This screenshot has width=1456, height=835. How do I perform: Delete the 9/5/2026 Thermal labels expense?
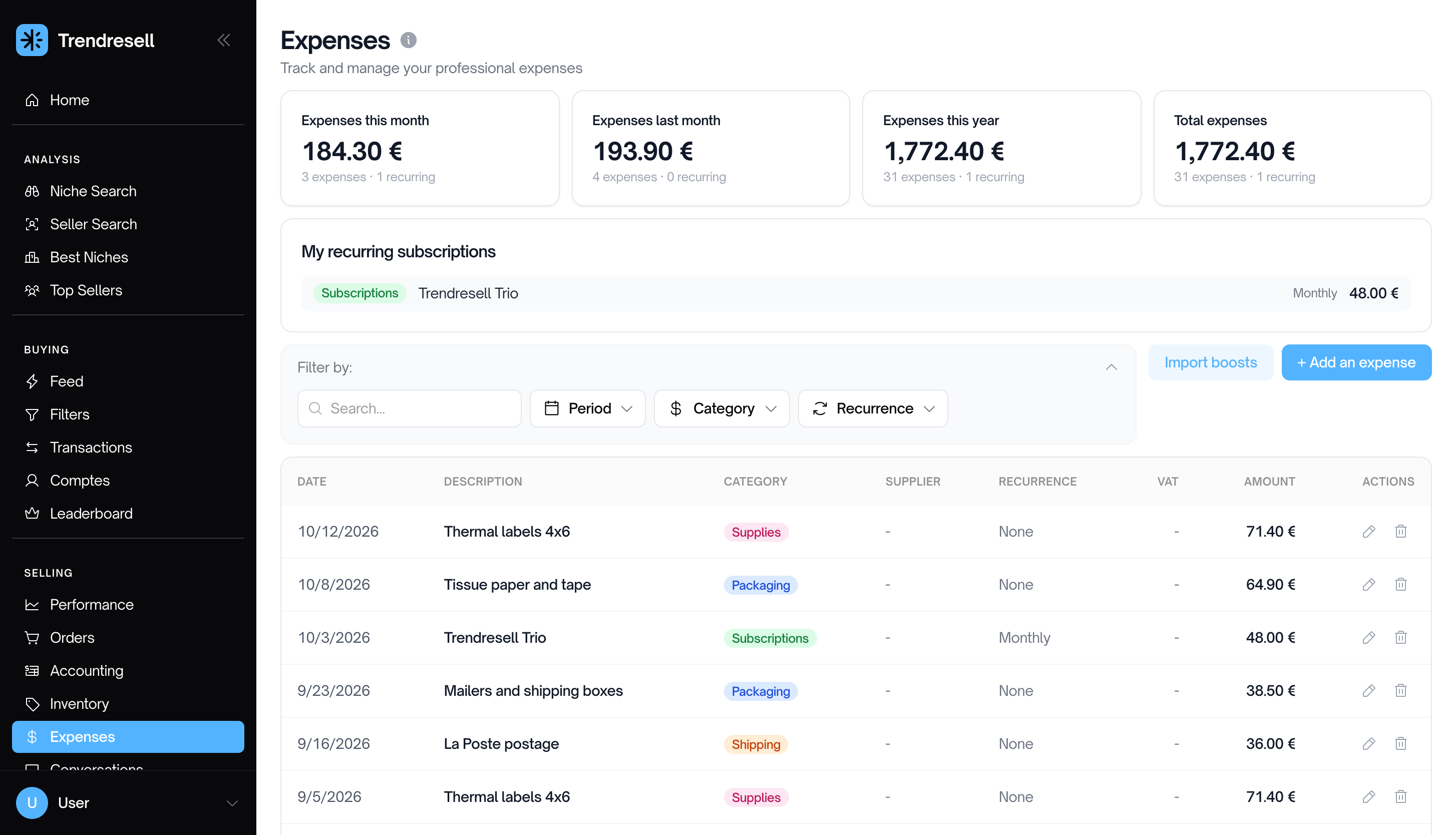point(1400,796)
